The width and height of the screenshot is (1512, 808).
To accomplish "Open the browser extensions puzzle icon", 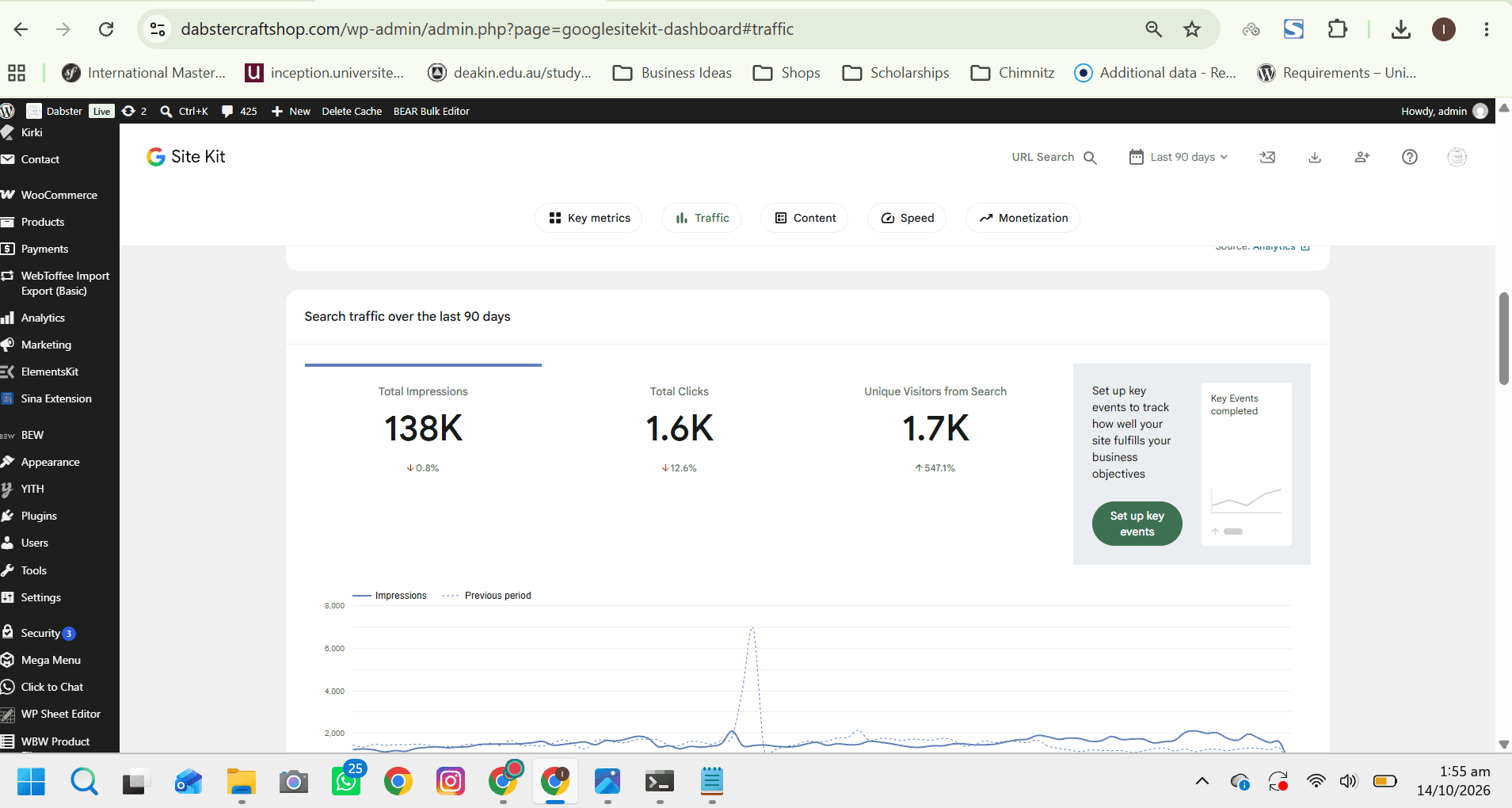I will point(1337,29).
